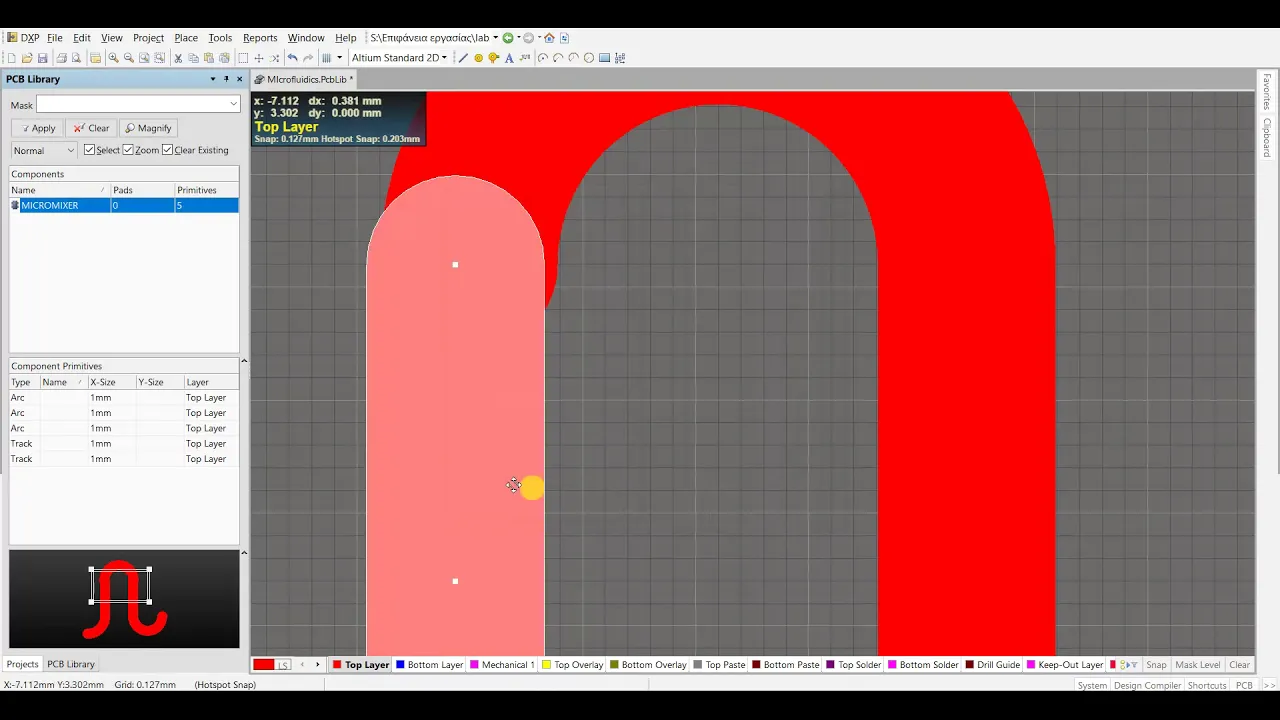Open the Place menu

point(186,38)
